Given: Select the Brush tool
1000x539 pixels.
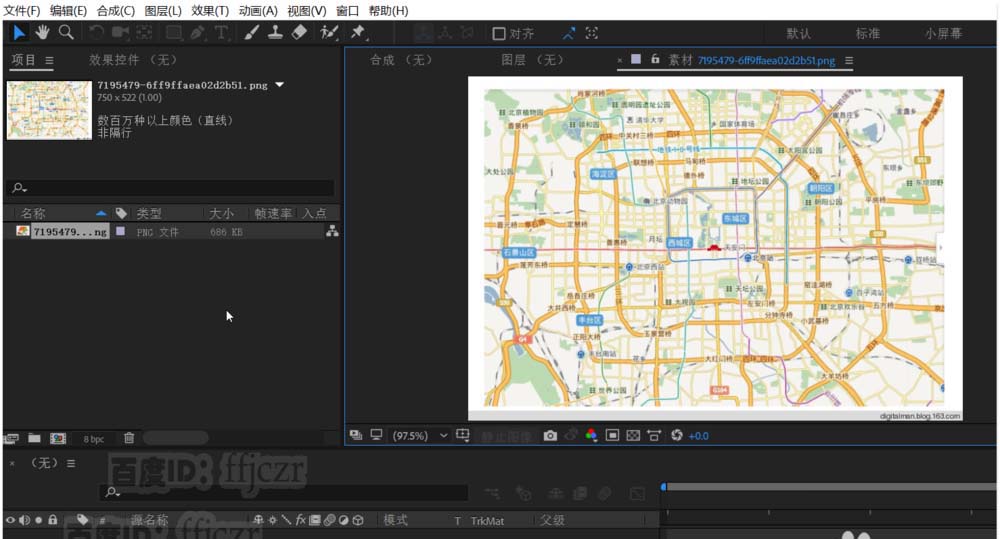Looking at the screenshot, I should [251, 33].
